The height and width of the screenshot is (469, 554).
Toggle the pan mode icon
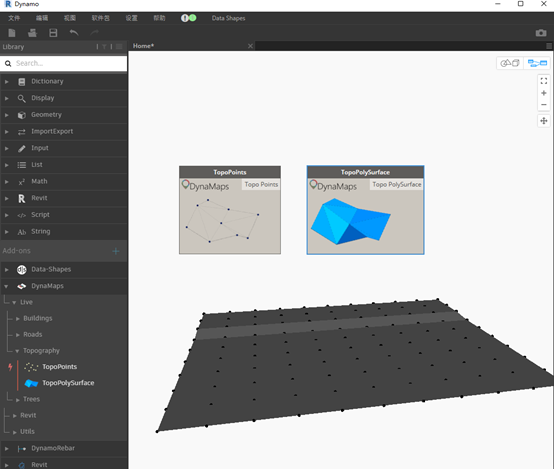point(543,121)
